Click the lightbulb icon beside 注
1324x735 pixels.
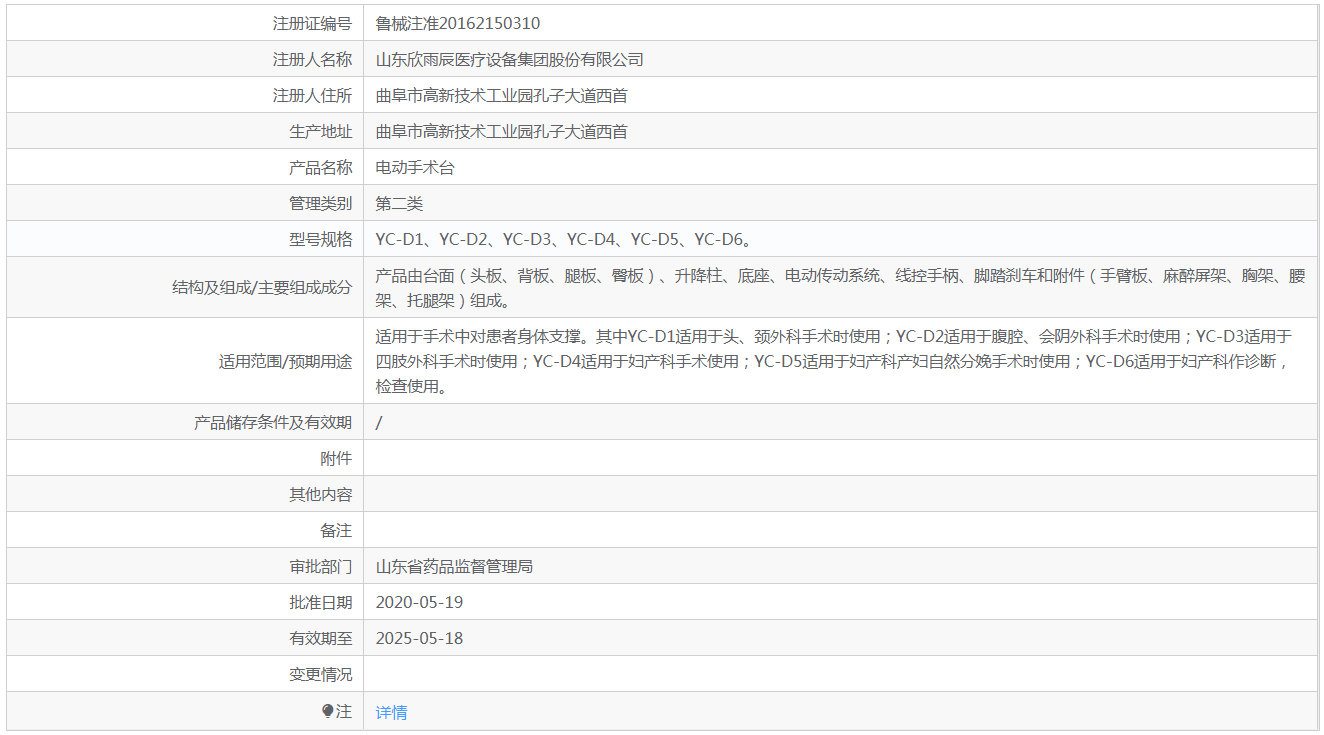327,711
